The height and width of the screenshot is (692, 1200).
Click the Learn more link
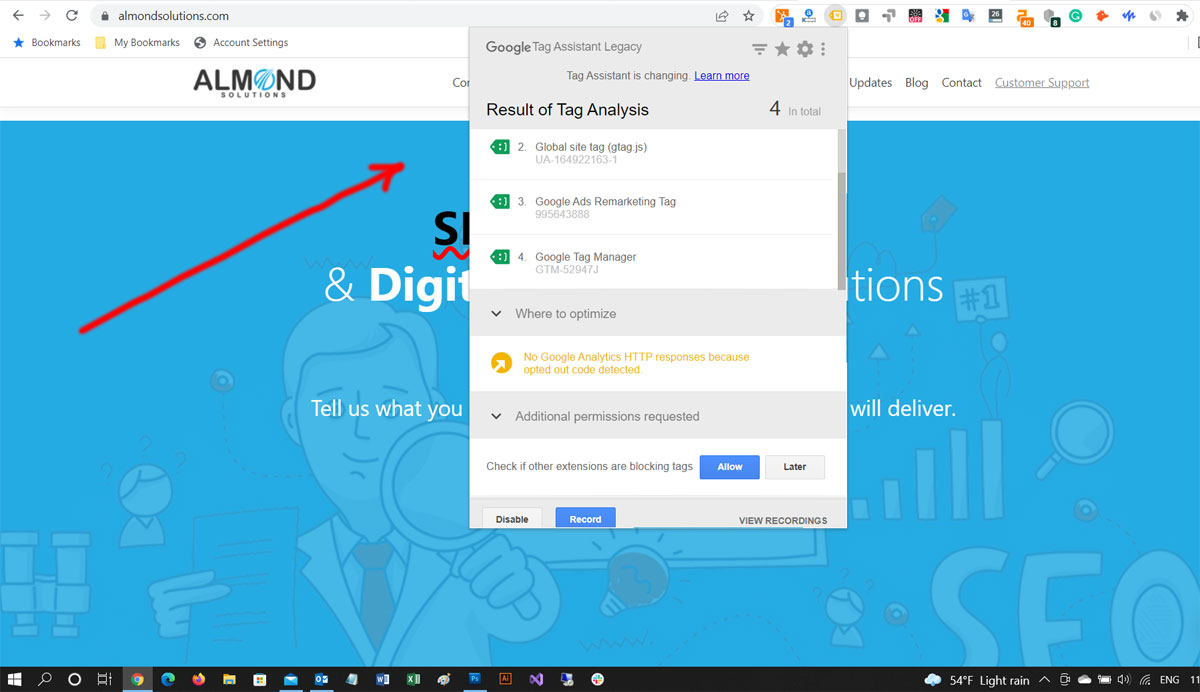tap(722, 76)
